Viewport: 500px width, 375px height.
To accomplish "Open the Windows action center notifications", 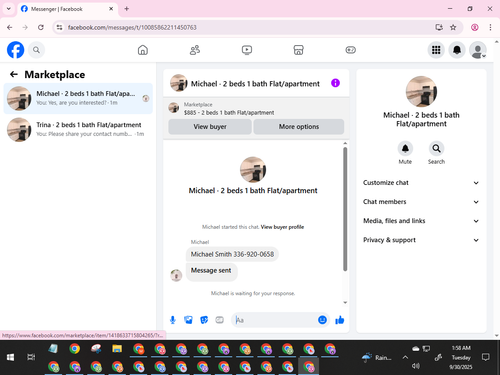I will [486, 357].
